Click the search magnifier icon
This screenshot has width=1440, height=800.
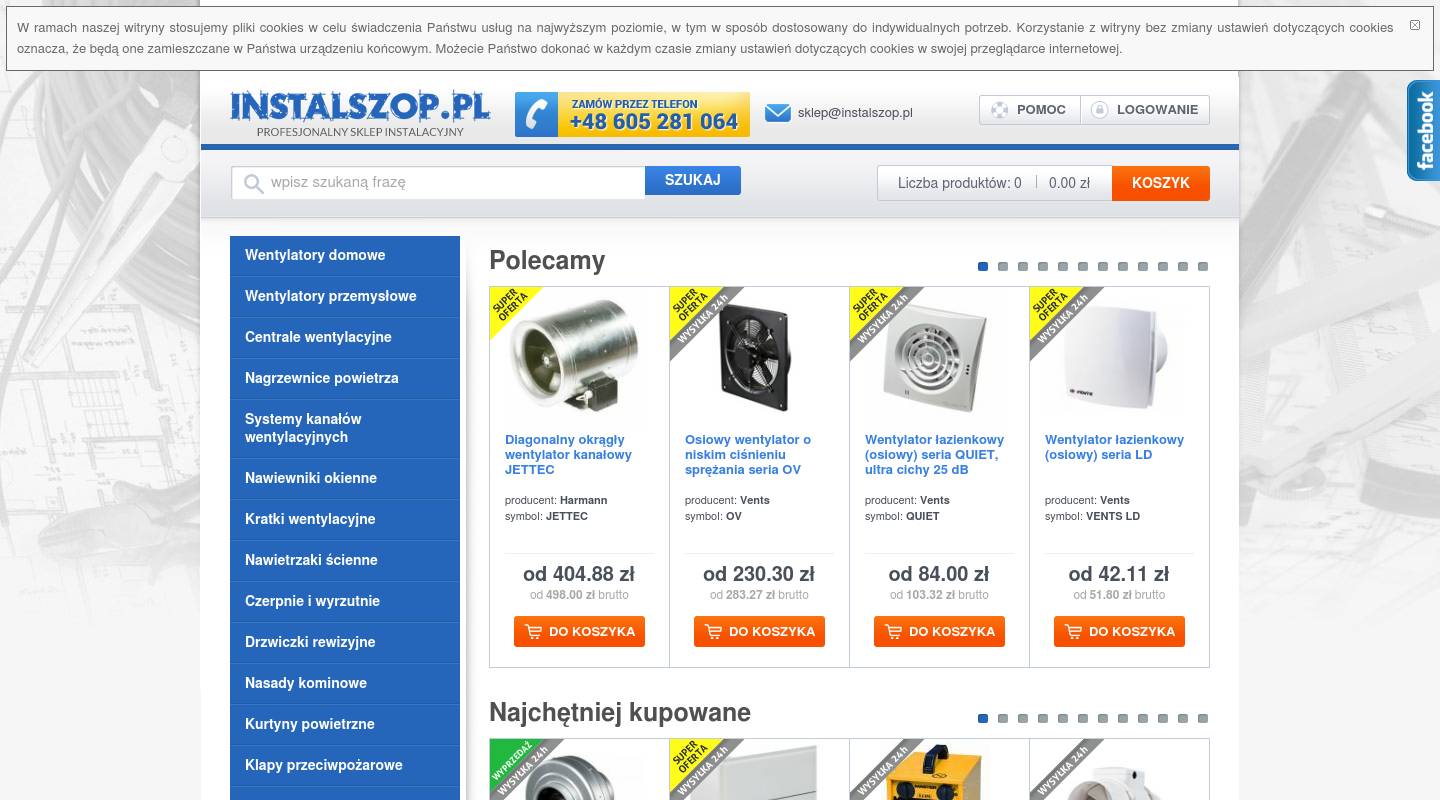coord(253,183)
